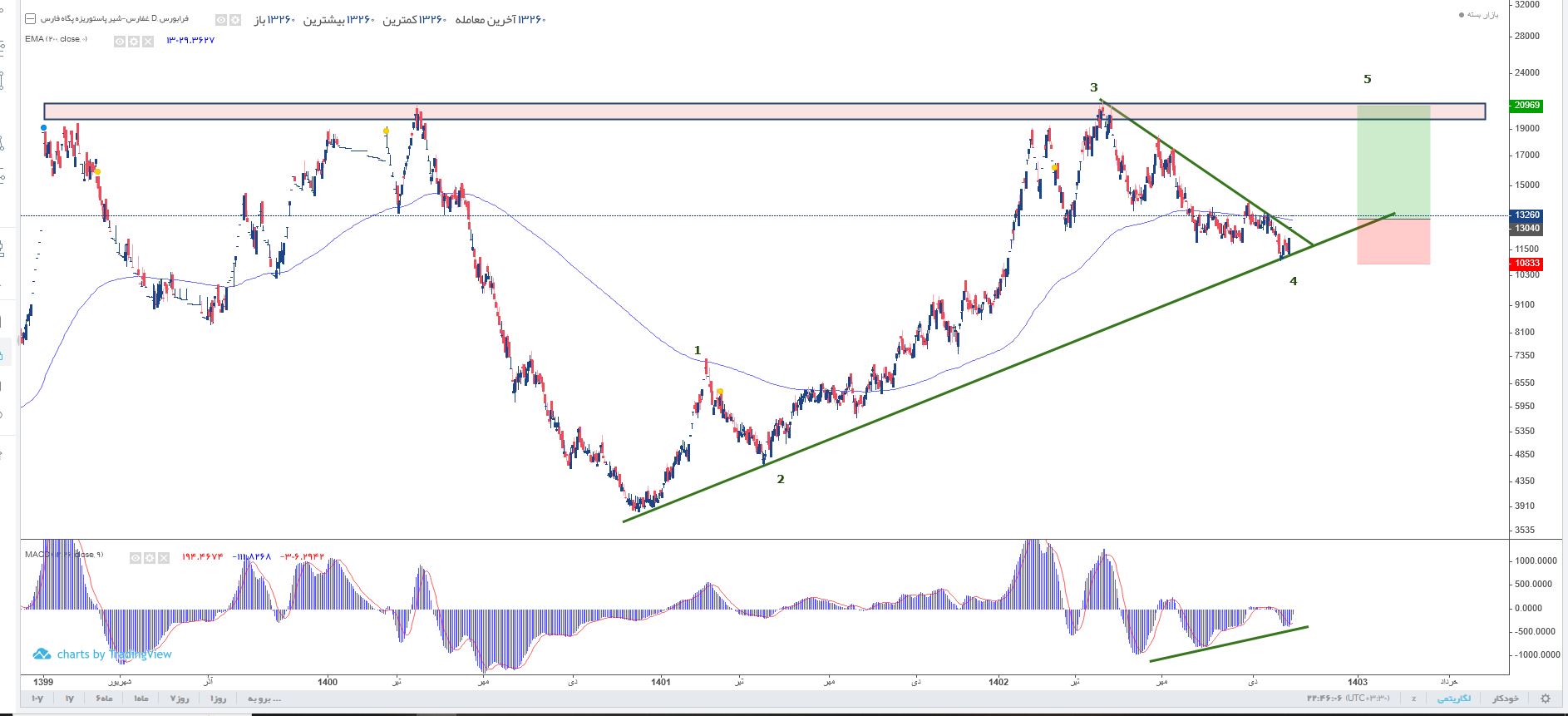The height and width of the screenshot is (716, 1568).
Task: Open EMA indicator settings gear
Action: pyautogui.click(x=133, y=41)
